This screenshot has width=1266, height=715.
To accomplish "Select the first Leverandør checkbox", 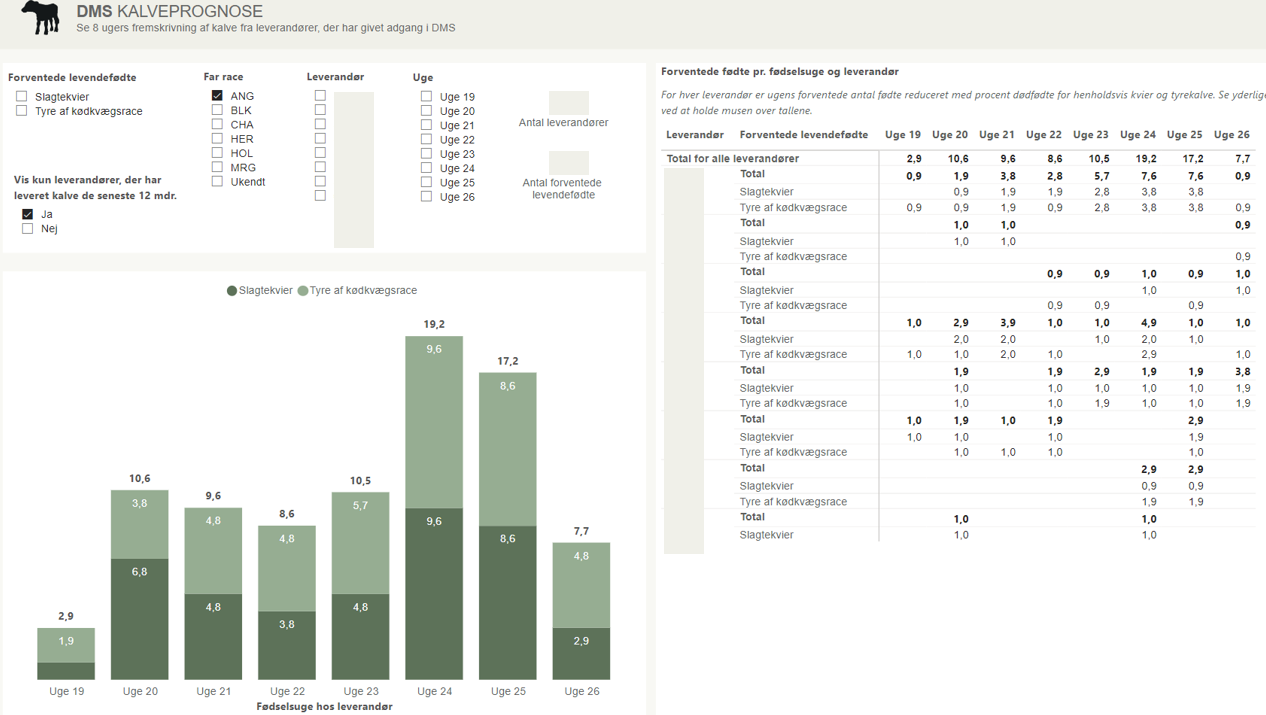I will [x=320, y=96].
